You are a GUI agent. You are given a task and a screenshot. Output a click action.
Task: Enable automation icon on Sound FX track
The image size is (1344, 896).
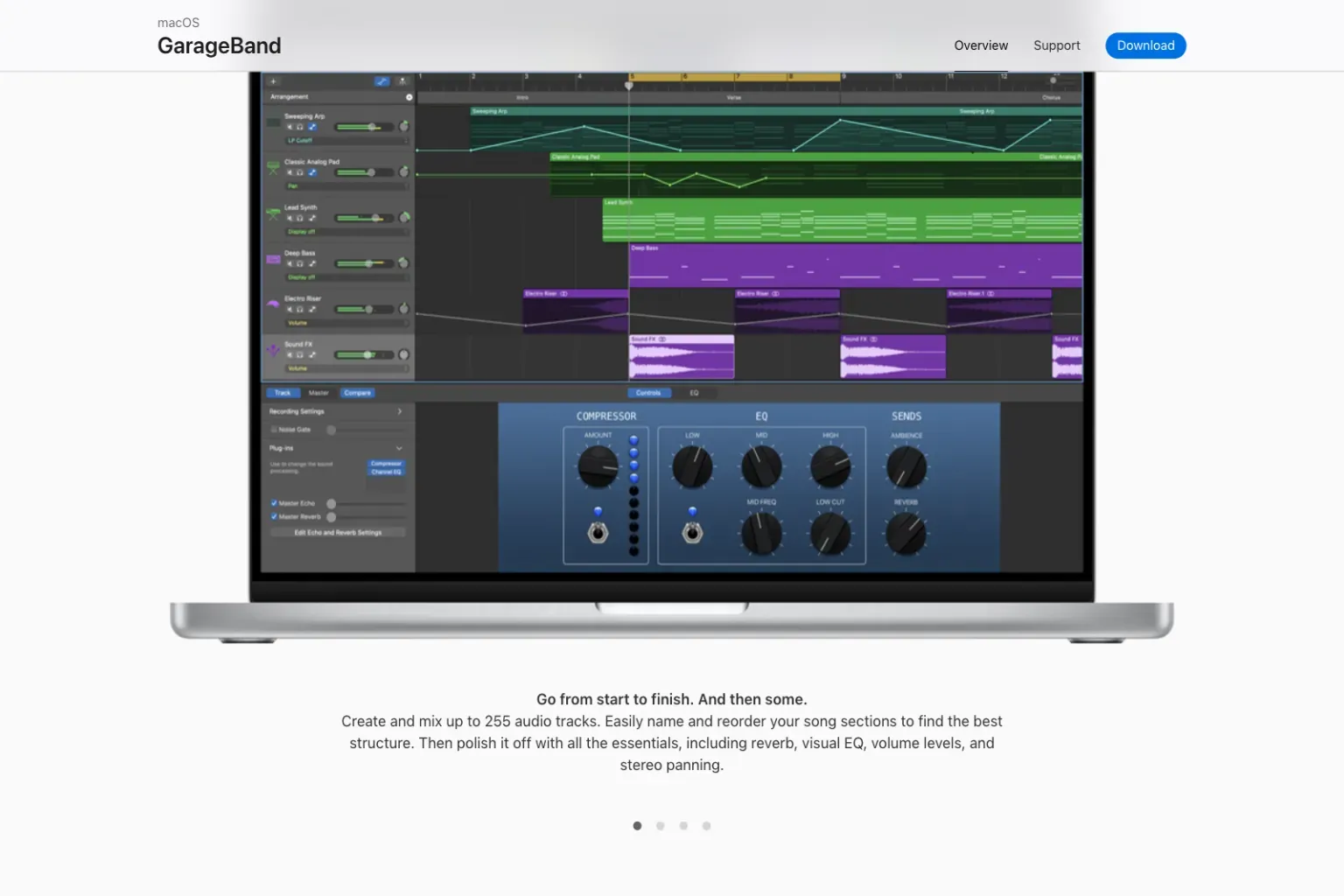312,354
